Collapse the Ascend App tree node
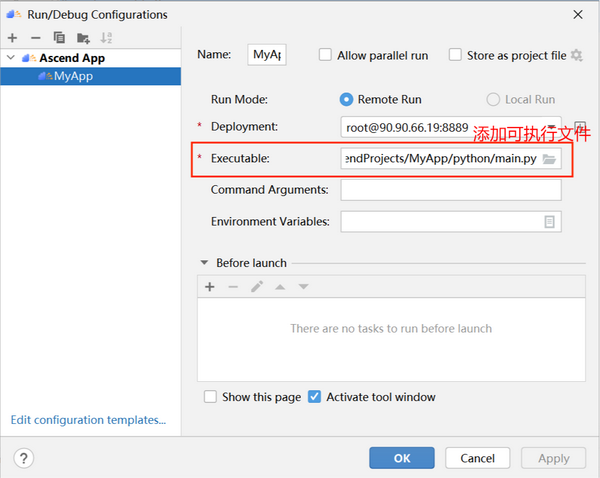The width and height of the screenshot is (600, 478). point(11,58)
